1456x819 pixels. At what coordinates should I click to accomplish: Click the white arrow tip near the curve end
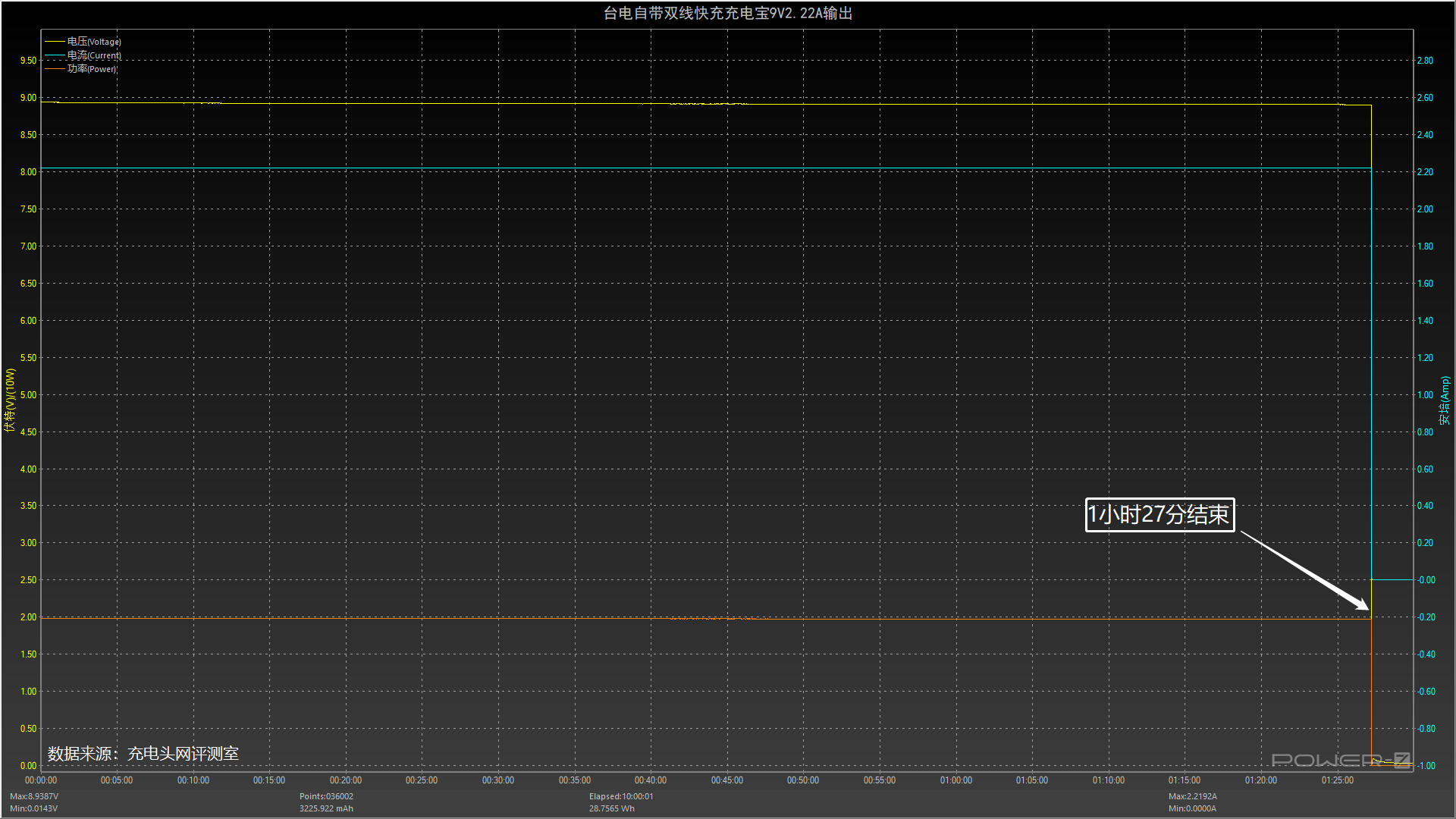(x=1367, y=608)
